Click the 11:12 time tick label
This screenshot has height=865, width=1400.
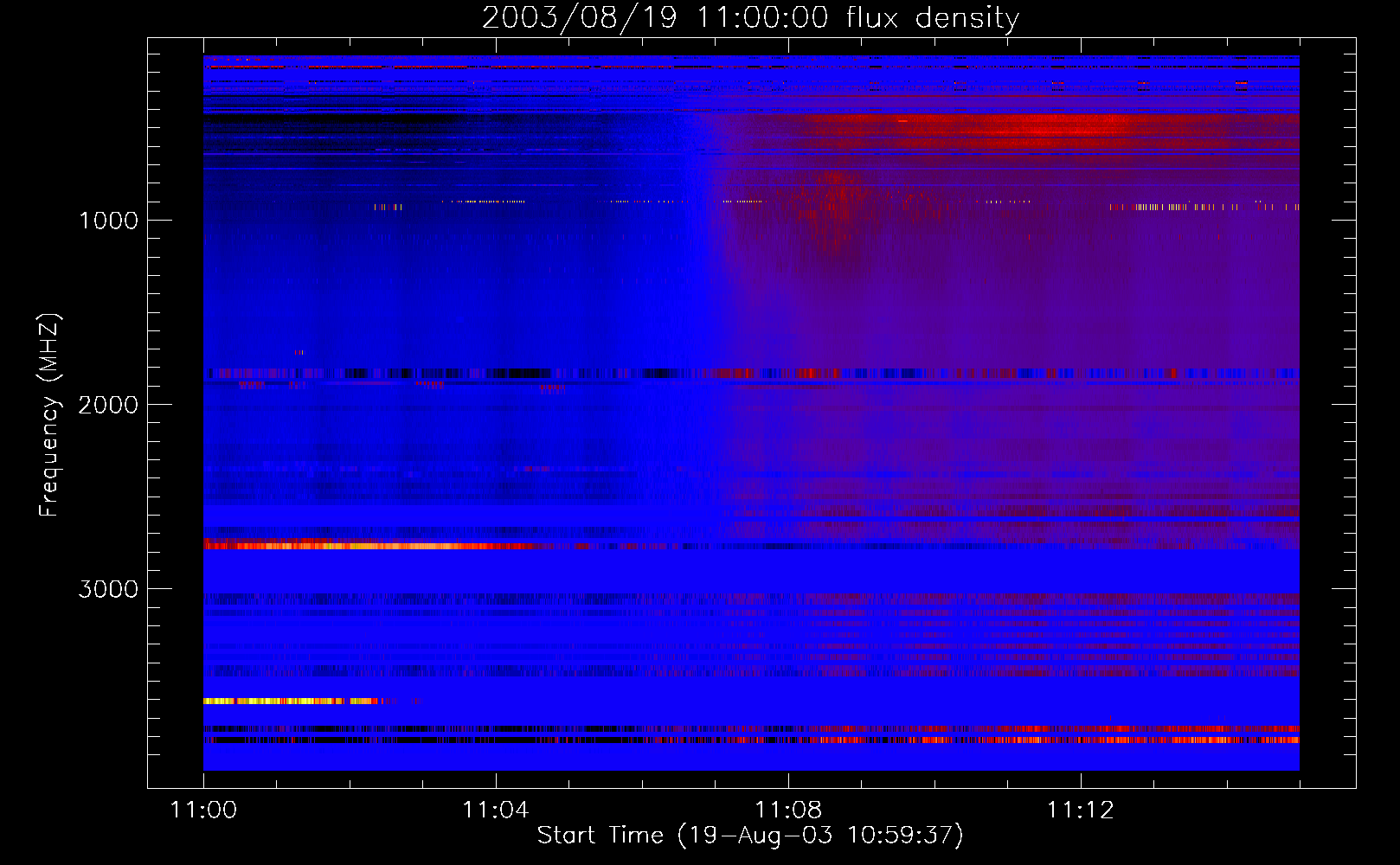(1080, 811)
